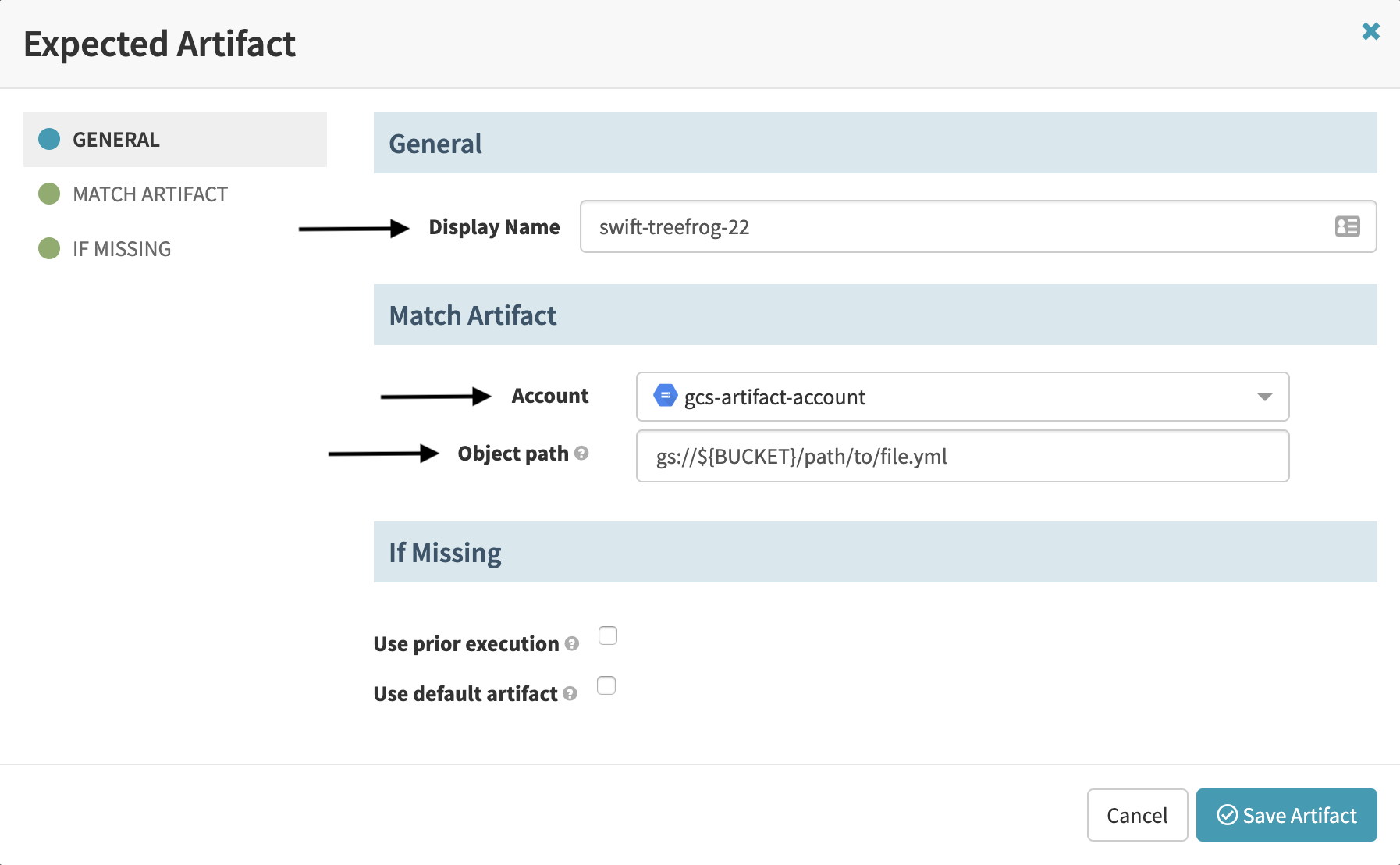Screen dimensions: 1400x865
Task: Enable the Use prior execution checkbox
Action: pyautogui.click(x=607, y=635)
